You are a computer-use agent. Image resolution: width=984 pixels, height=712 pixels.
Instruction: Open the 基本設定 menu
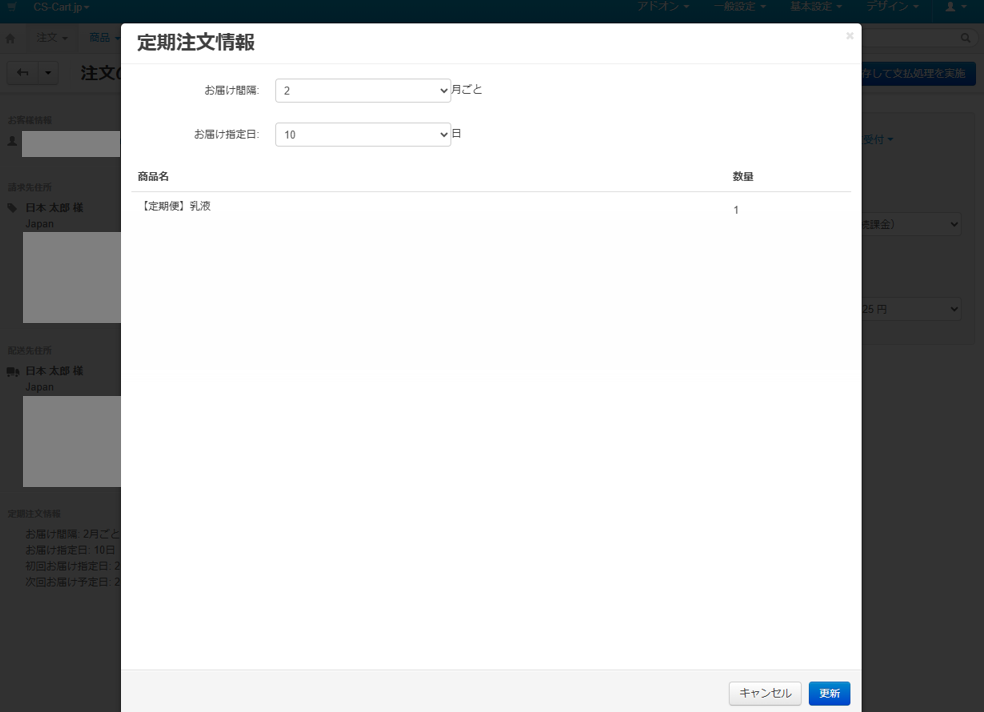tap(816, 7)
